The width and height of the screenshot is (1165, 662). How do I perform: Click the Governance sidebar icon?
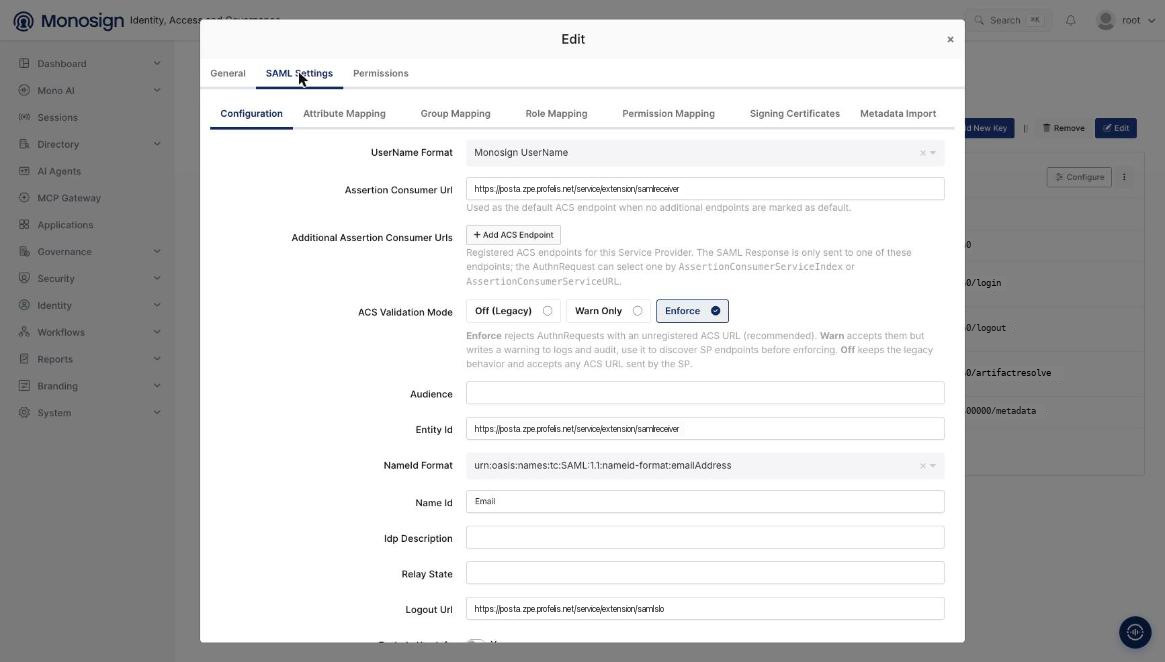coord(25,251)
